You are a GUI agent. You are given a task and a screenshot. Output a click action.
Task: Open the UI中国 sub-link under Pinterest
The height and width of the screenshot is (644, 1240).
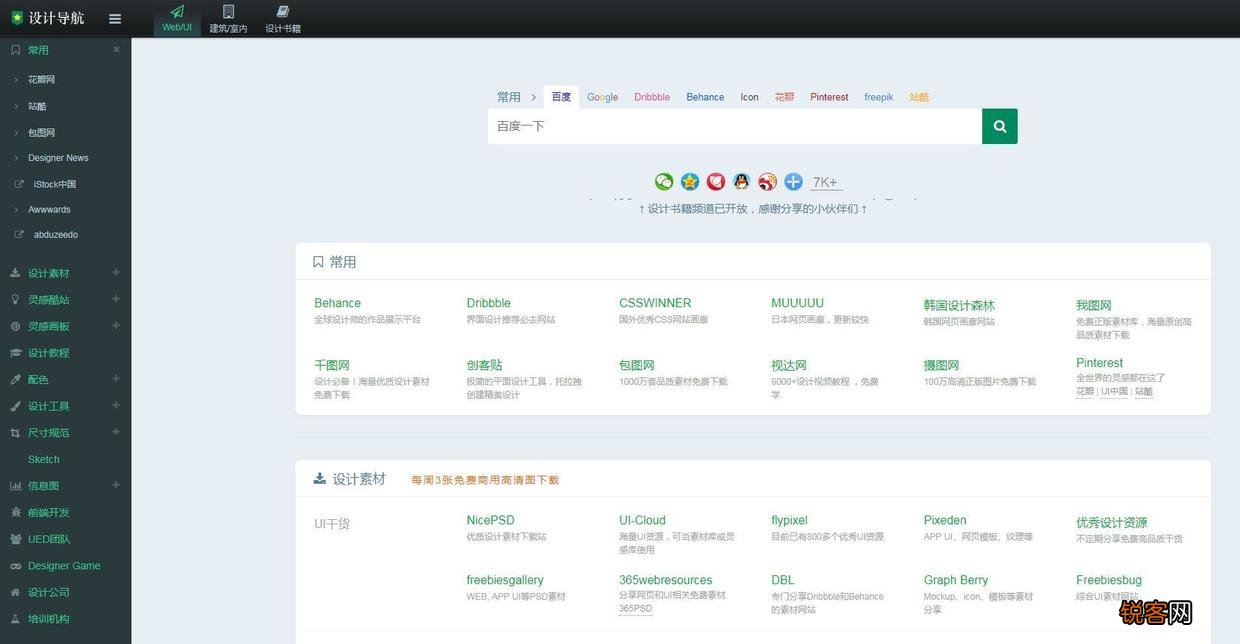point(1114,391)
